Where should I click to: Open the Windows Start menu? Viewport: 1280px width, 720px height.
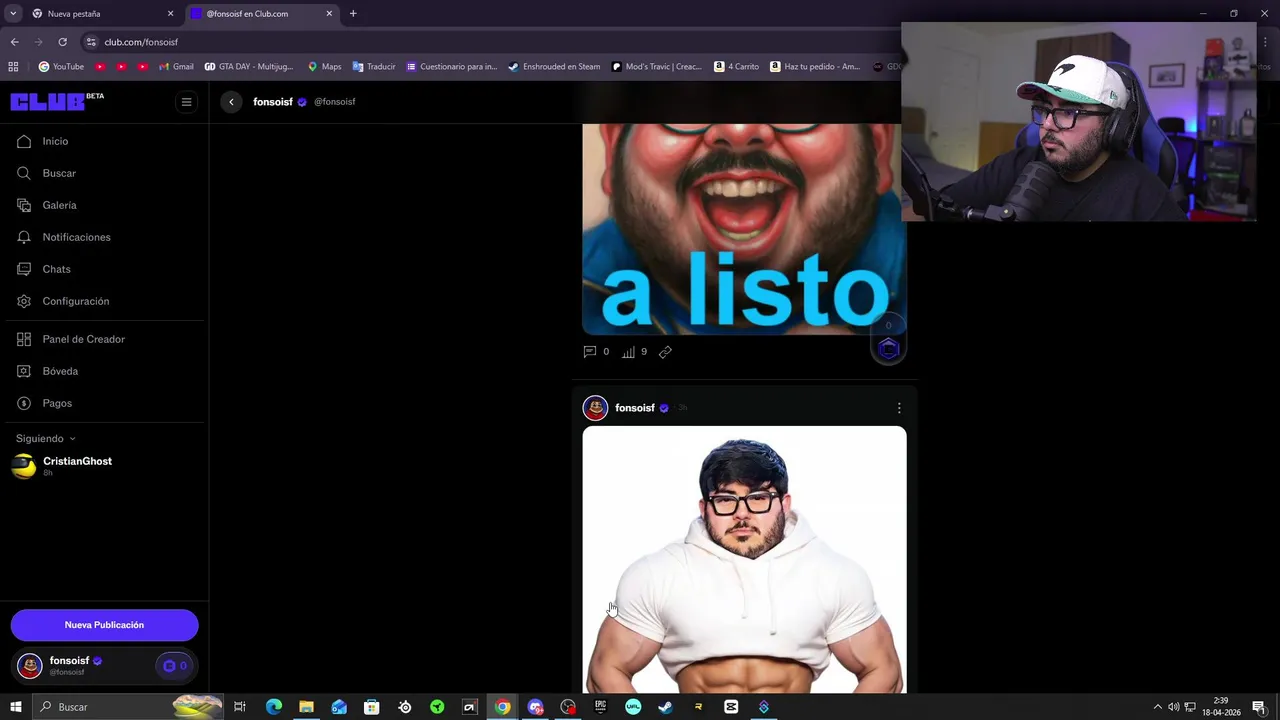click(x=15, y=707)
